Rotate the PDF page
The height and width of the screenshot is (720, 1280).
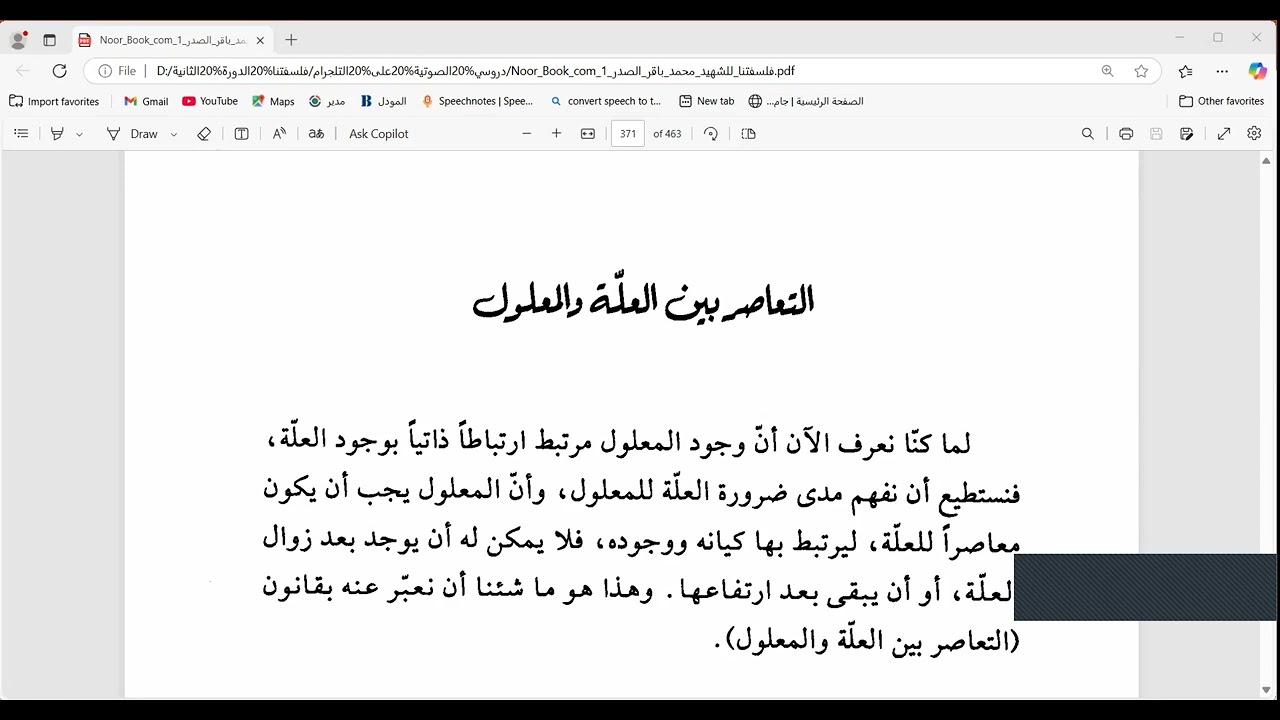(x=711, y=134)
